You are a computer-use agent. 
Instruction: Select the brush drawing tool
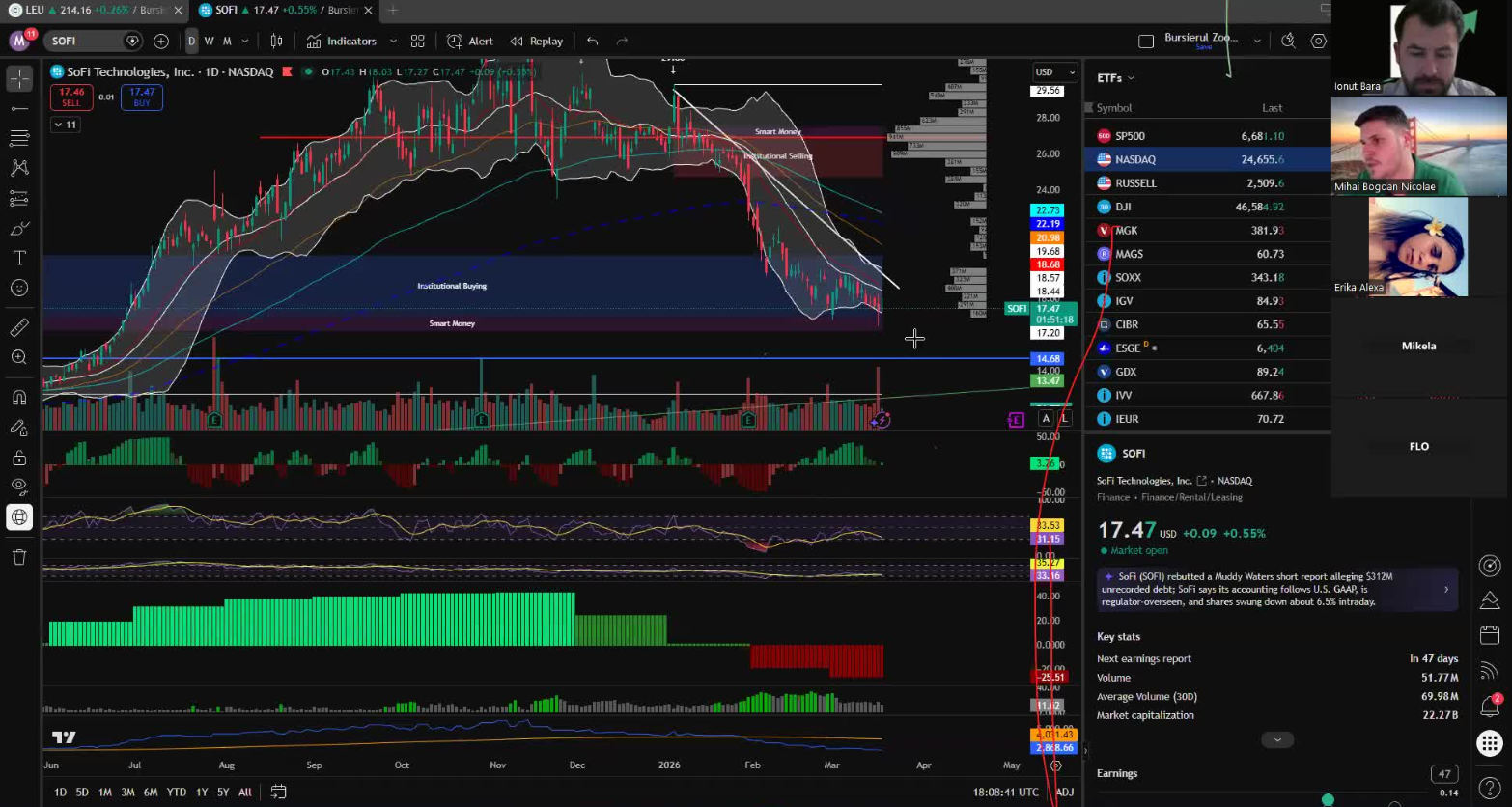(18, 229)
